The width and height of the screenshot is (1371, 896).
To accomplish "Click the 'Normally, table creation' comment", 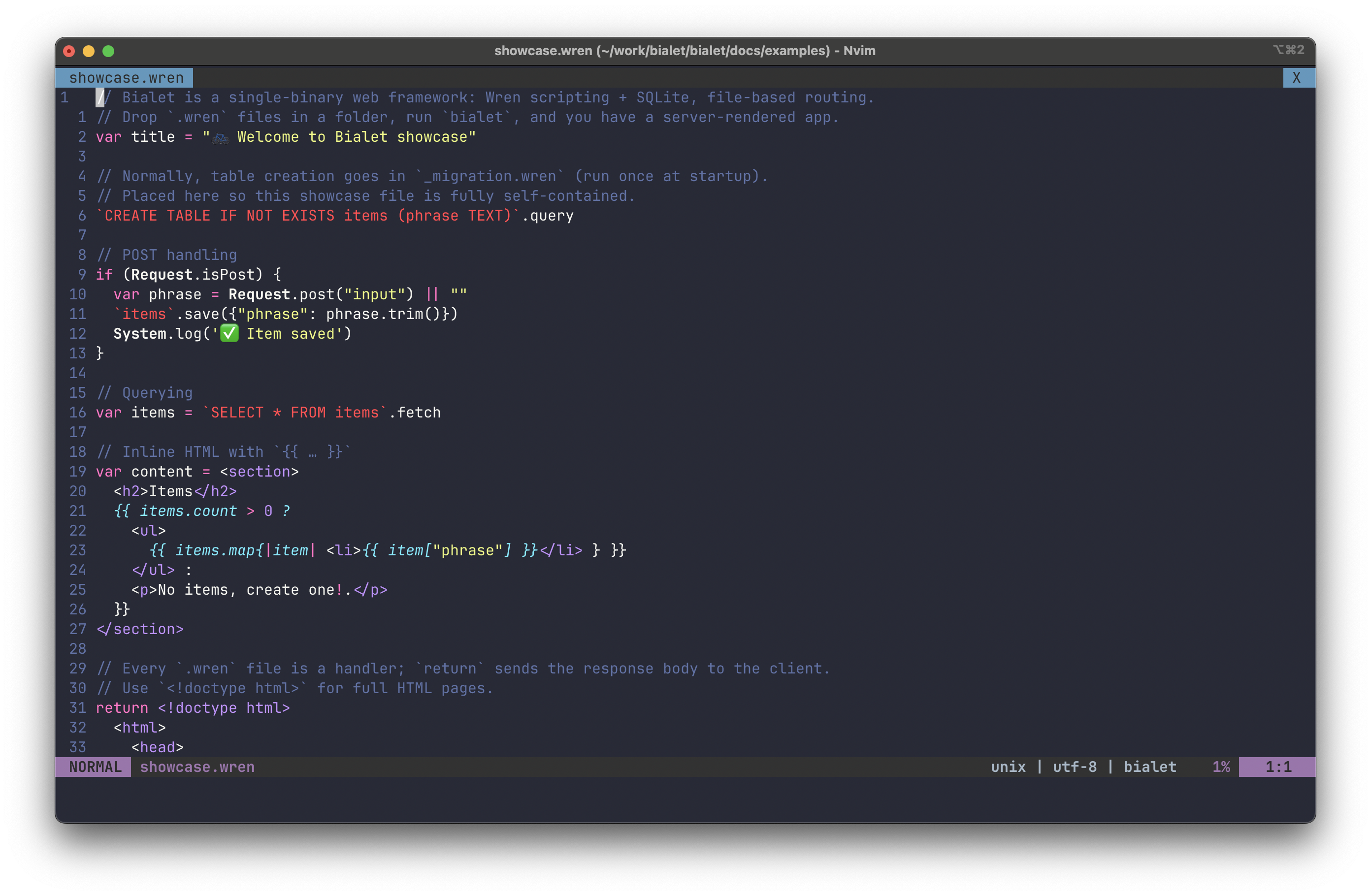I will point(432,176).
